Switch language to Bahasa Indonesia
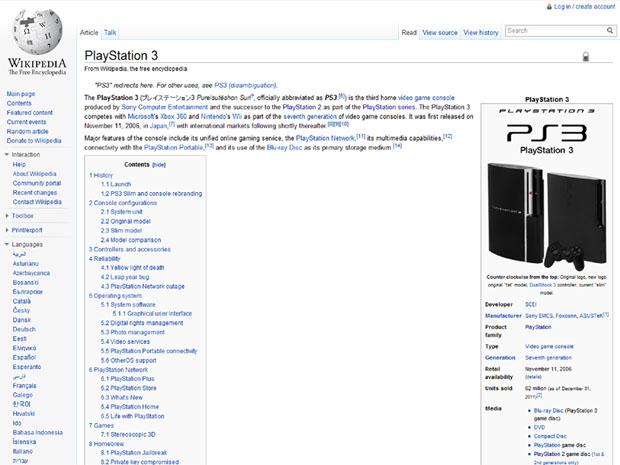 click(x=38, y=432)
